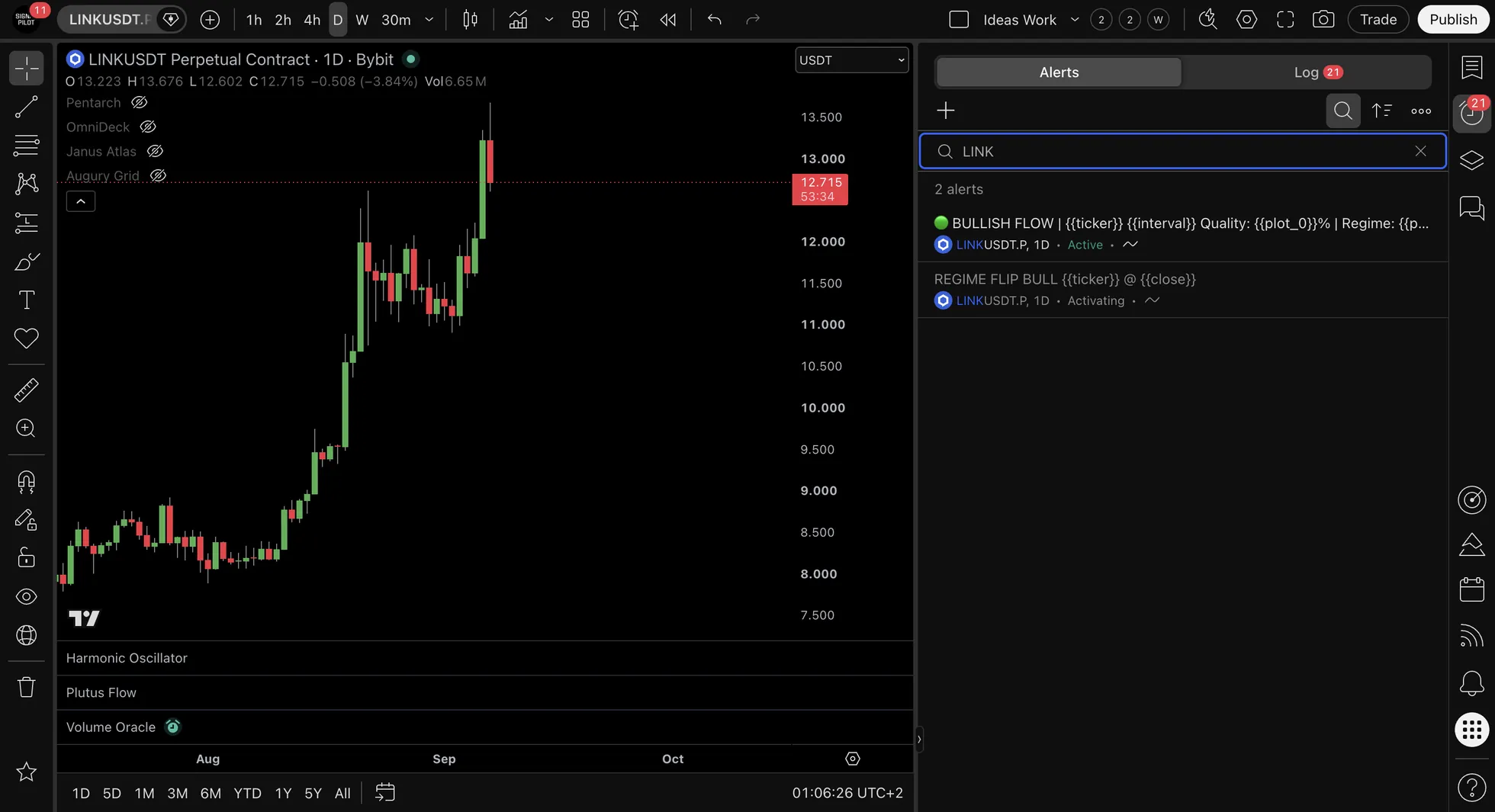Open the calendar panel in right sidebar
1495x812 pixels.
click(x=1472, y=589)
